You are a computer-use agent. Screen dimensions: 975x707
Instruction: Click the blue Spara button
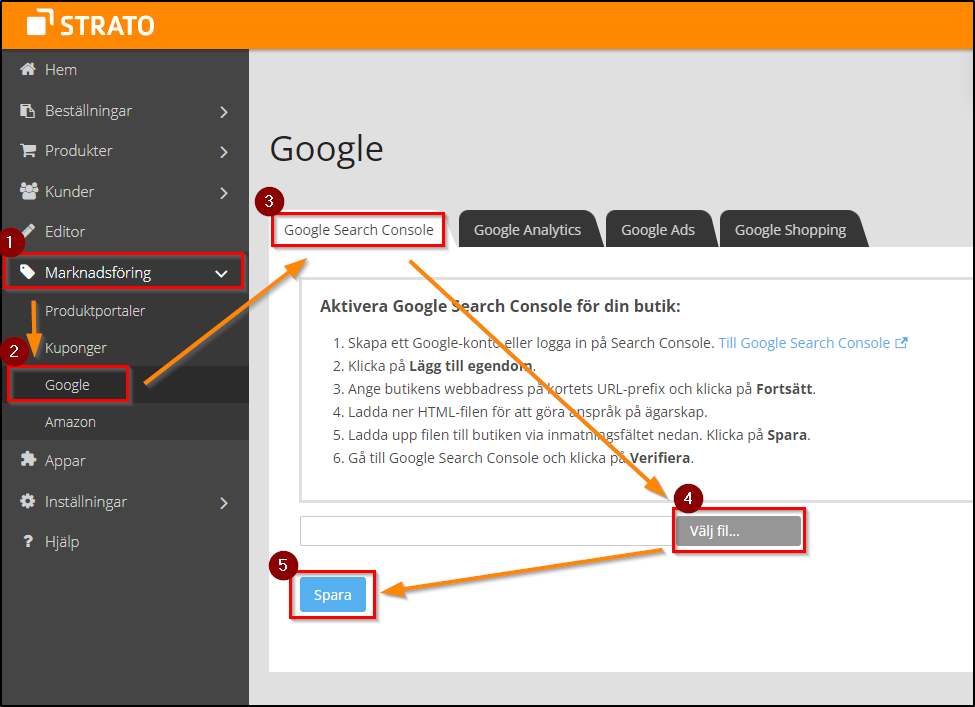(333, 595)
